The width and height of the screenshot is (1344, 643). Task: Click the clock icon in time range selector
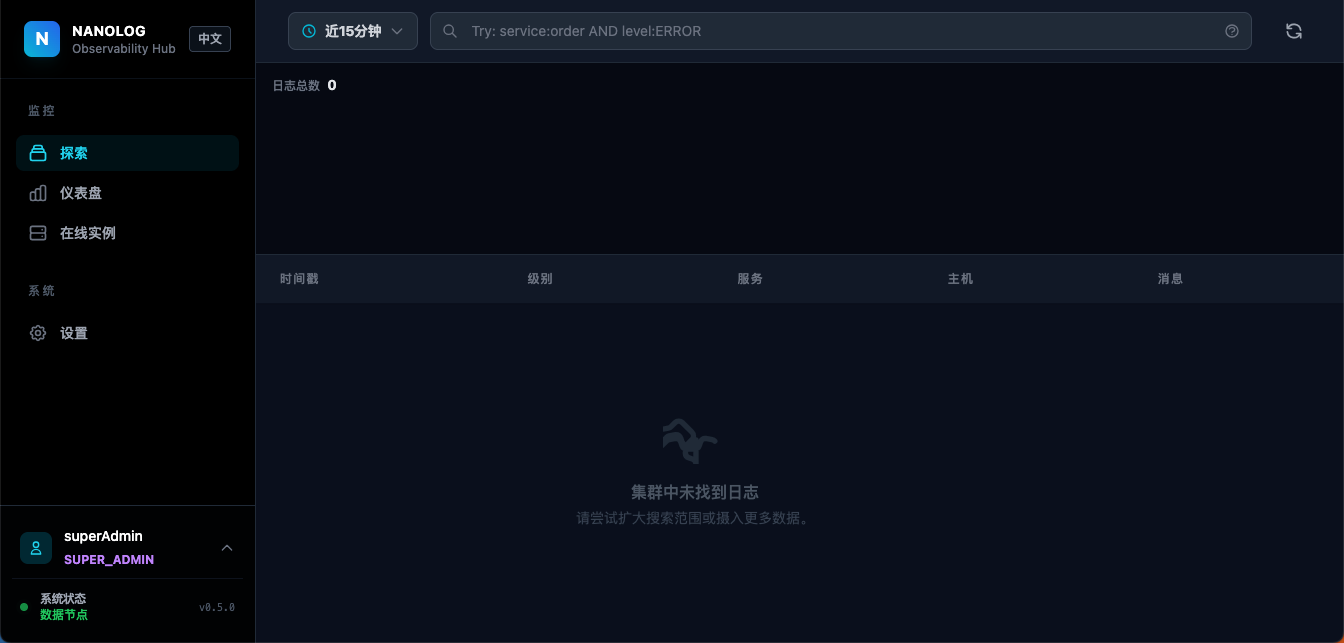click(309, 31)
